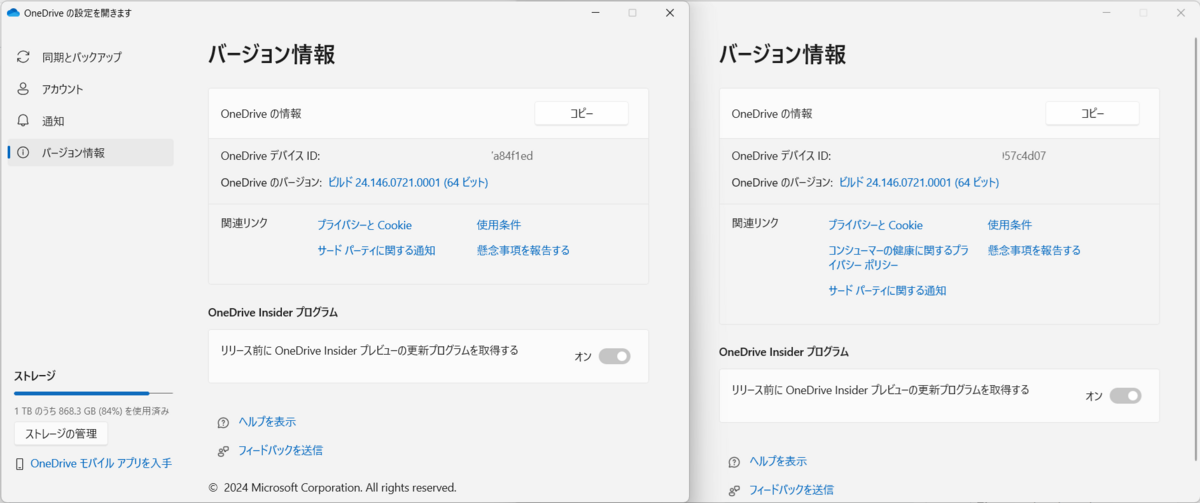Click 関連リンク label in right window
Screen dimensions: 1200x503
tap(755, 223)
